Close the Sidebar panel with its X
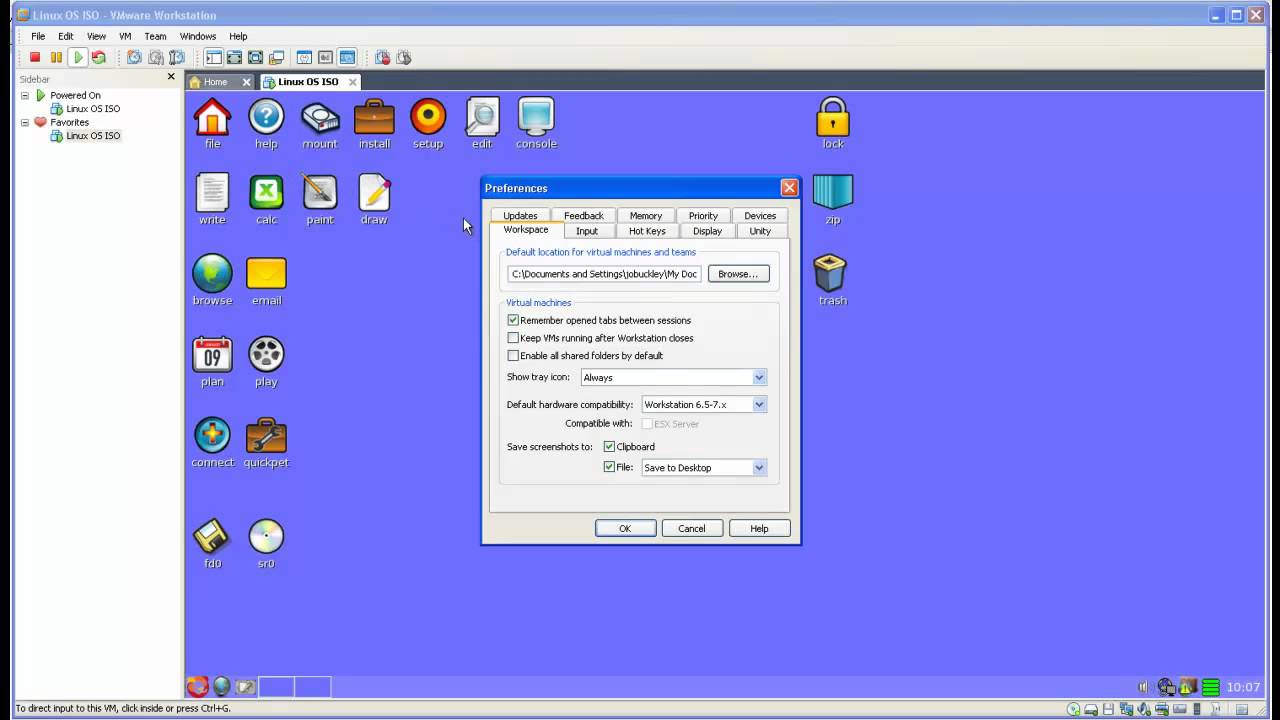 pyautogui.click(x=171, y=77)
